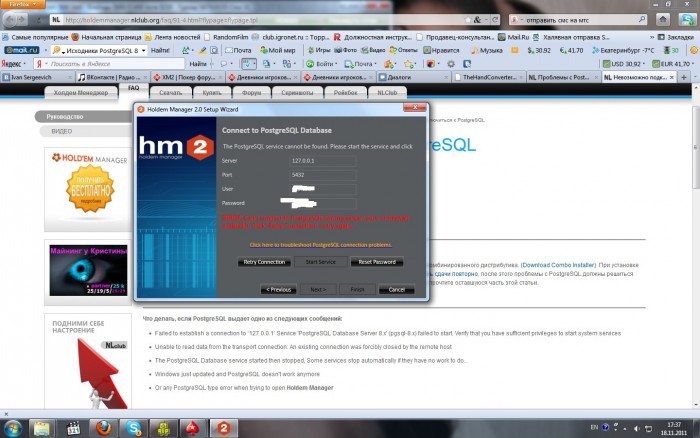
Task: Click the browser forward arrow
Action: pyautogui.click(x=21, y=20)
